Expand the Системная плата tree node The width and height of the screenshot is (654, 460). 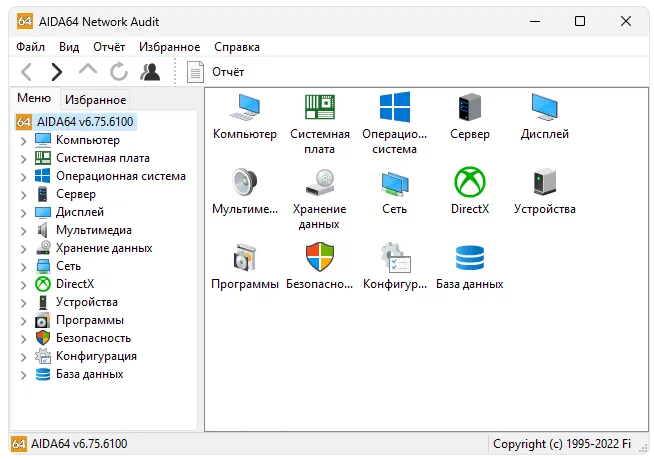pyautogui.click(x=24, y=159)
